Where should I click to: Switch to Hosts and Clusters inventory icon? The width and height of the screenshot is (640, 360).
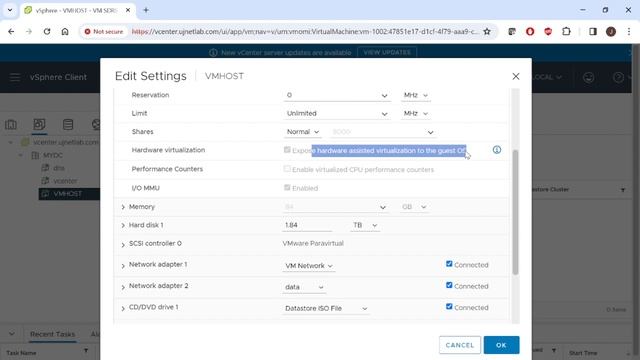11,124
